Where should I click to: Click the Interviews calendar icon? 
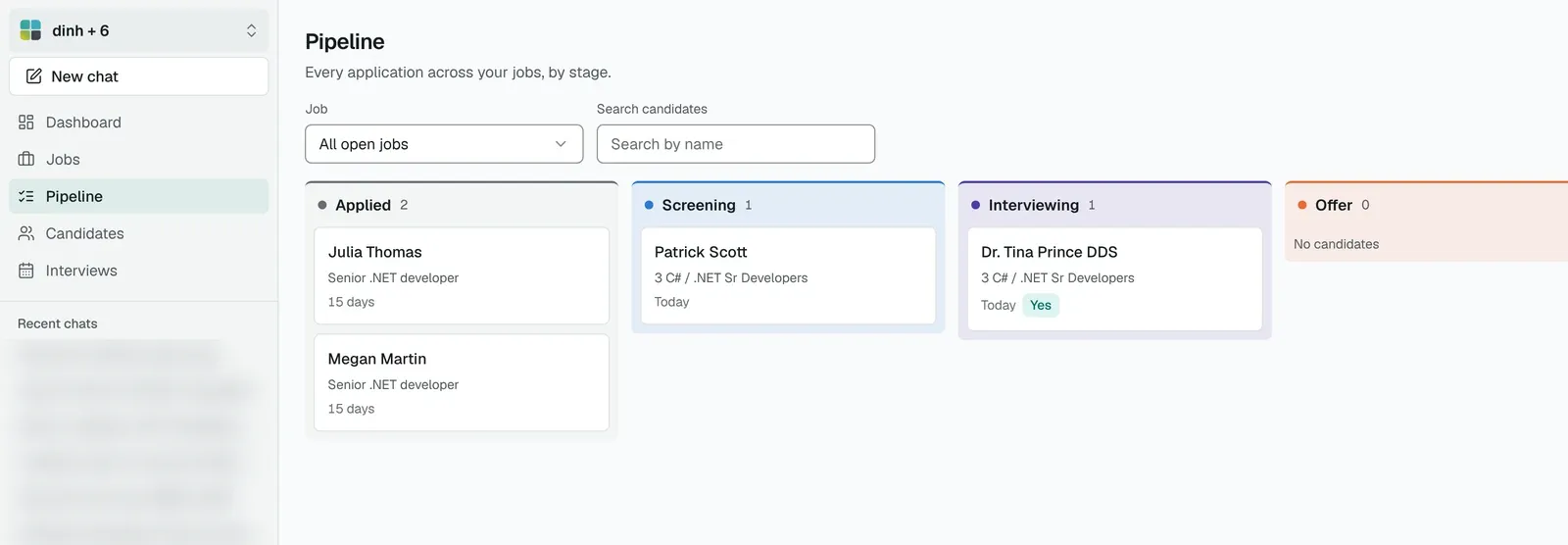[26, 271]
